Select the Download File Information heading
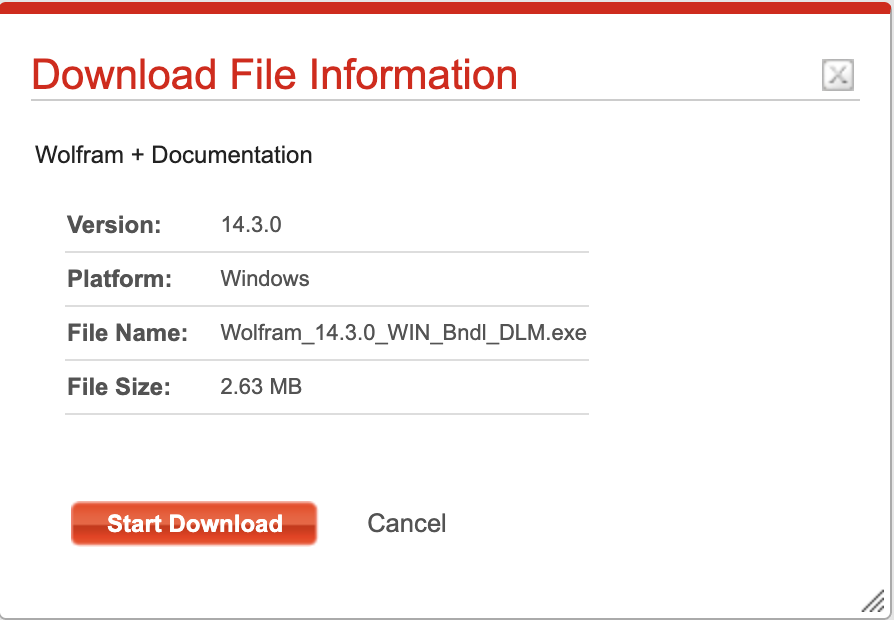894x620 pixels. (274, 75)
